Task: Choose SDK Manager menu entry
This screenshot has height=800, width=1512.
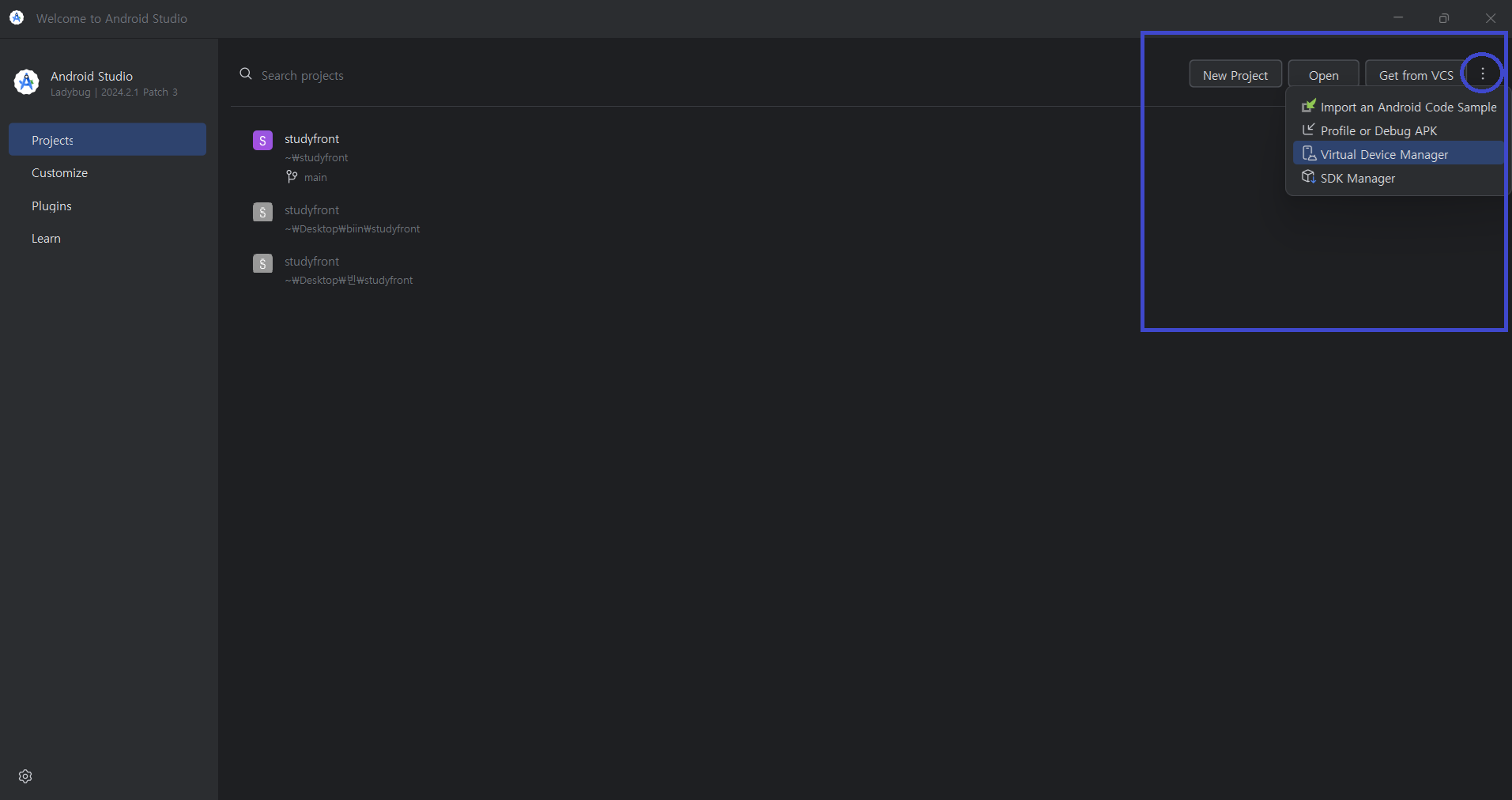Action: pyautogui.click(x=1357, y=178)
